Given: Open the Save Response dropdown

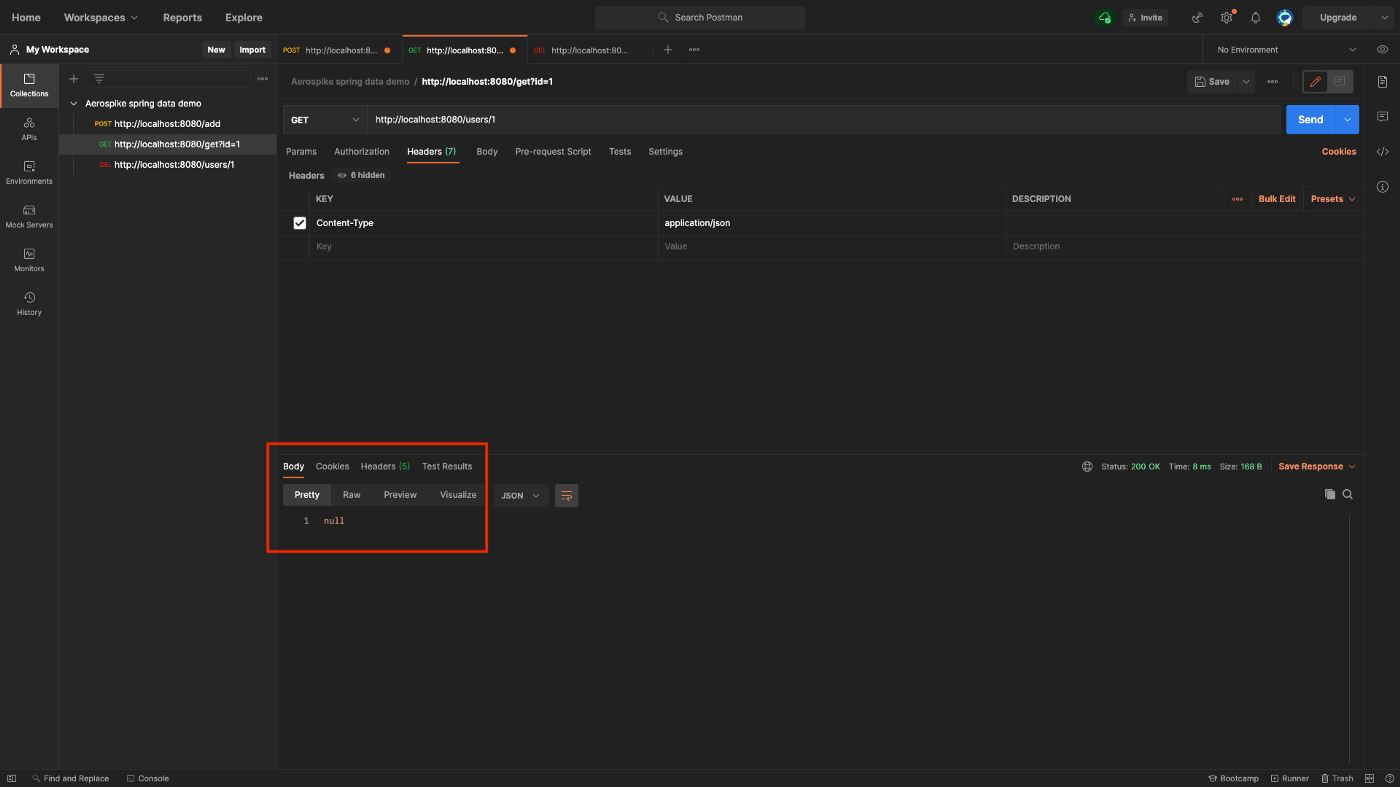Looking at the screenshot, I should [1317, 466].
